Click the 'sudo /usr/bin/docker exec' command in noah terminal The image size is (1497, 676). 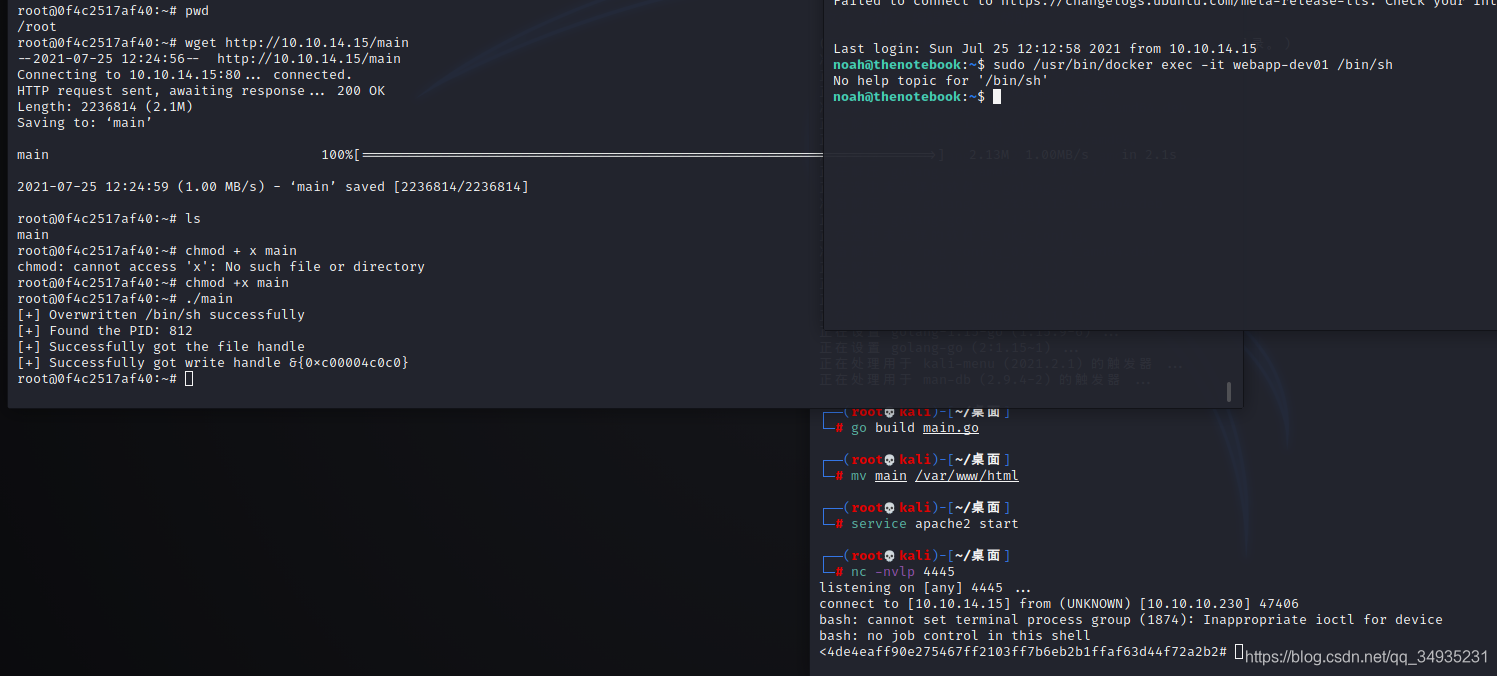pyautogui.click(x=1193, y=64)
